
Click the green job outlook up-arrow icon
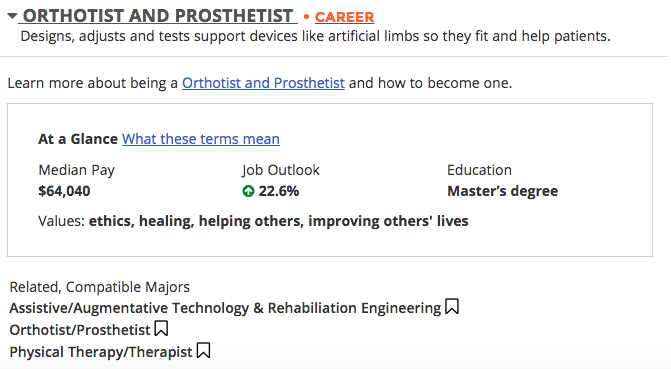click(x=248, y=191)
